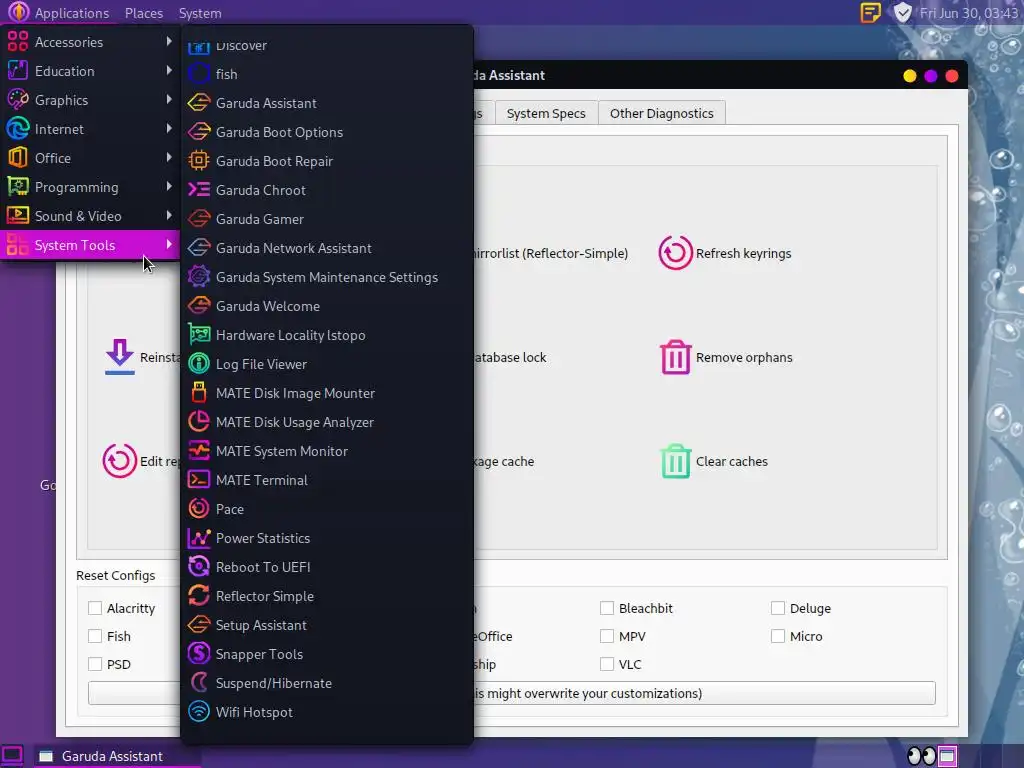Click the Clear caches label
Image resolution: width=1024 pixels, height=768 pixels.
tap(731, 461)
